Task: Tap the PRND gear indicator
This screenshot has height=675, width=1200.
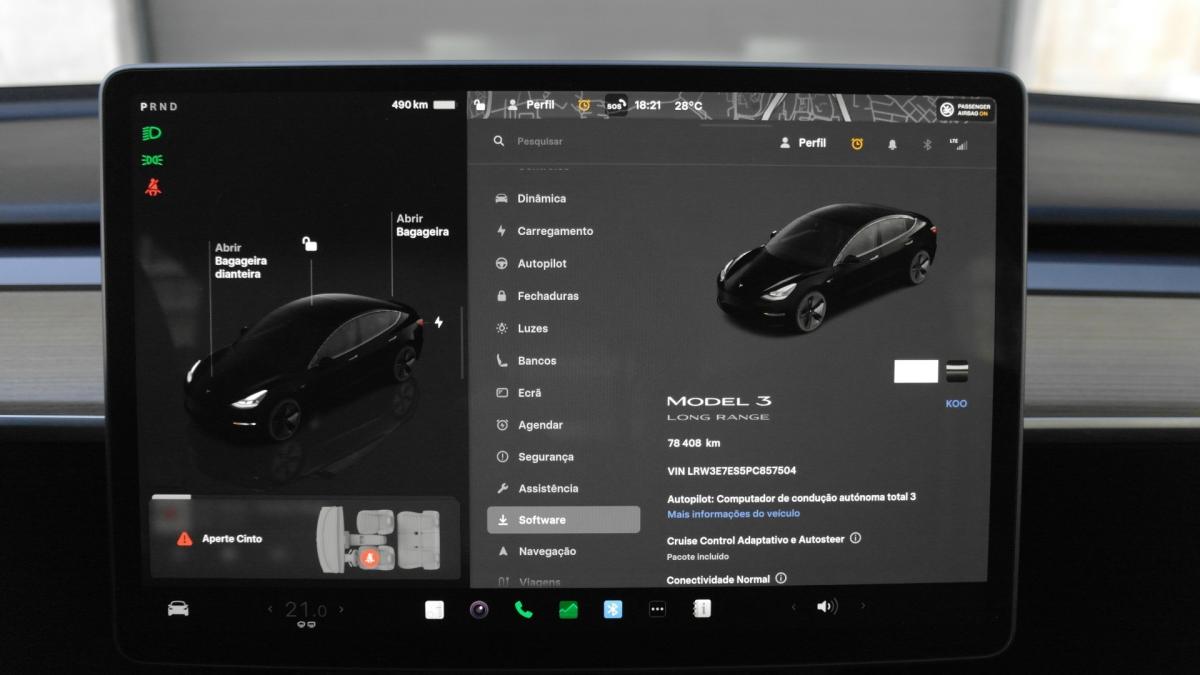Action: coord(159,106)
